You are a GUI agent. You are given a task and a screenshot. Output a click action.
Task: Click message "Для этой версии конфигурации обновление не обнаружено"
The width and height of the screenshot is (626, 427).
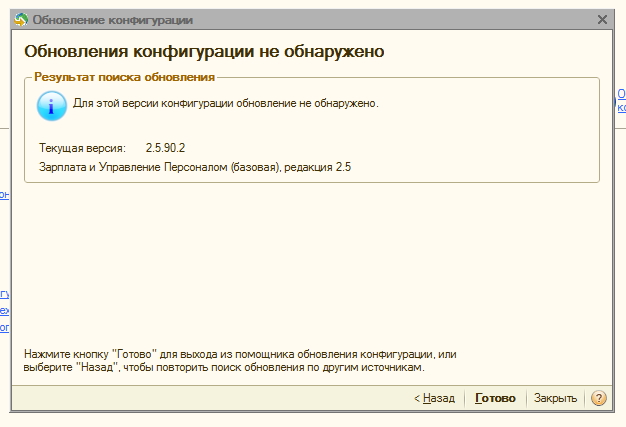coord(226,103)
